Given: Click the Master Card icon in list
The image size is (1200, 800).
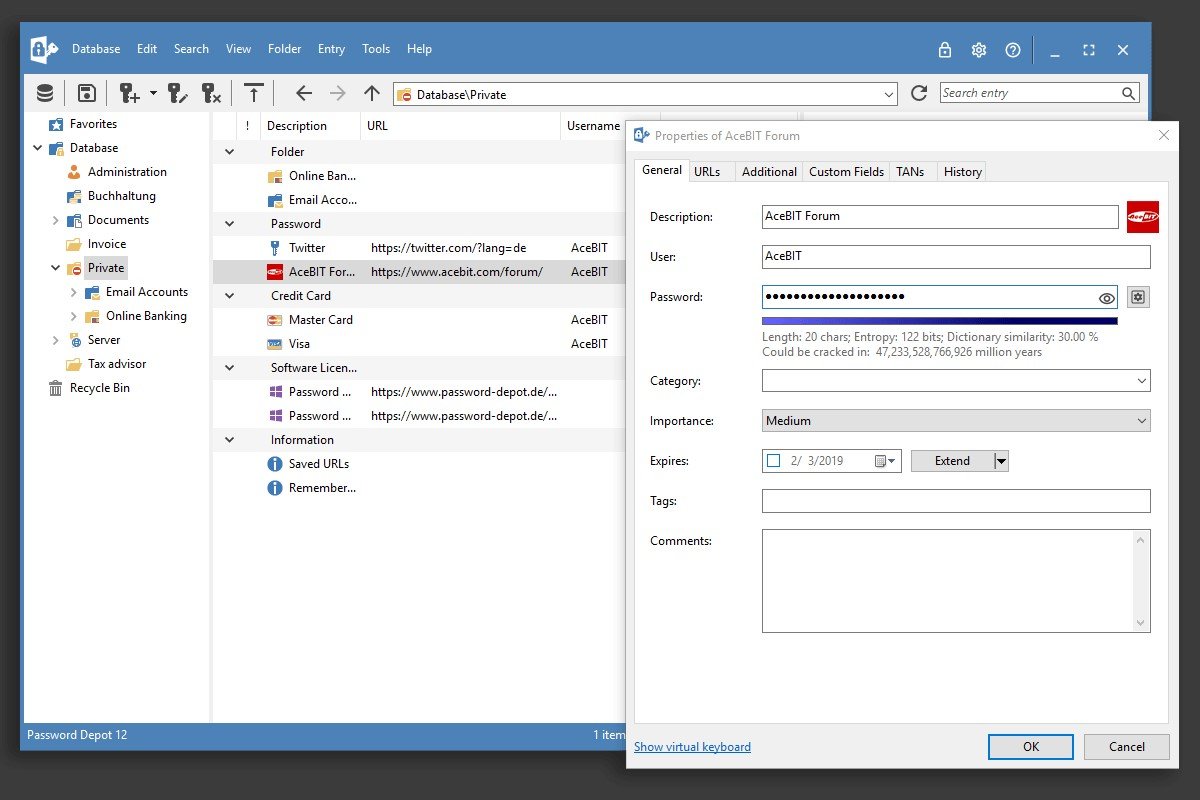Looking at the screenshot, I should [275, 320].
